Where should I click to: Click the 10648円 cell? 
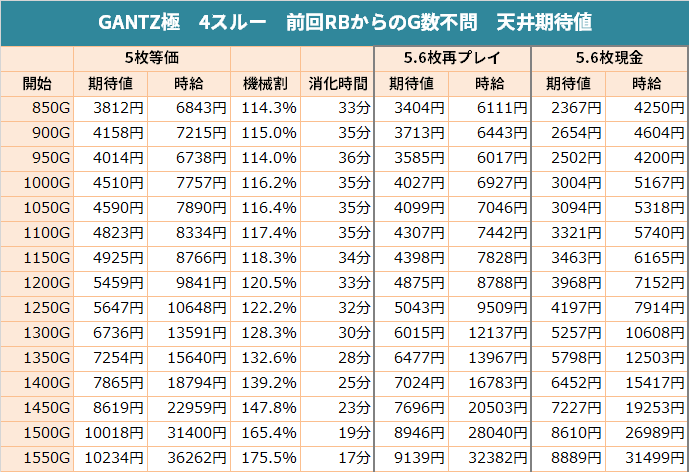click(x=189, y=309)
